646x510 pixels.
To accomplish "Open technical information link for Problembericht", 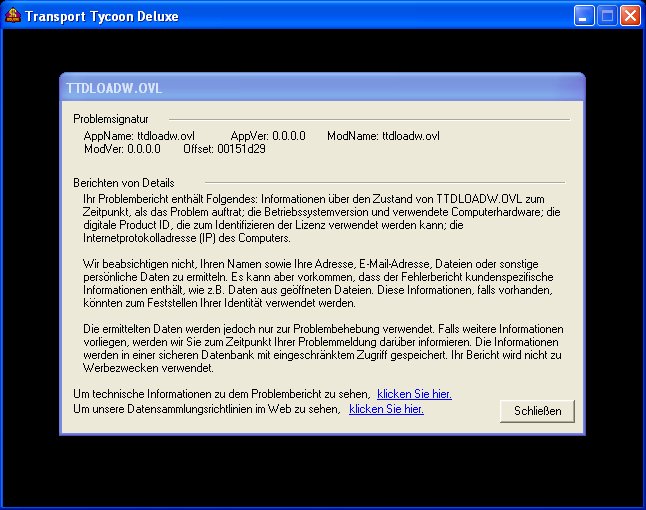I will (x=414, y=394).
